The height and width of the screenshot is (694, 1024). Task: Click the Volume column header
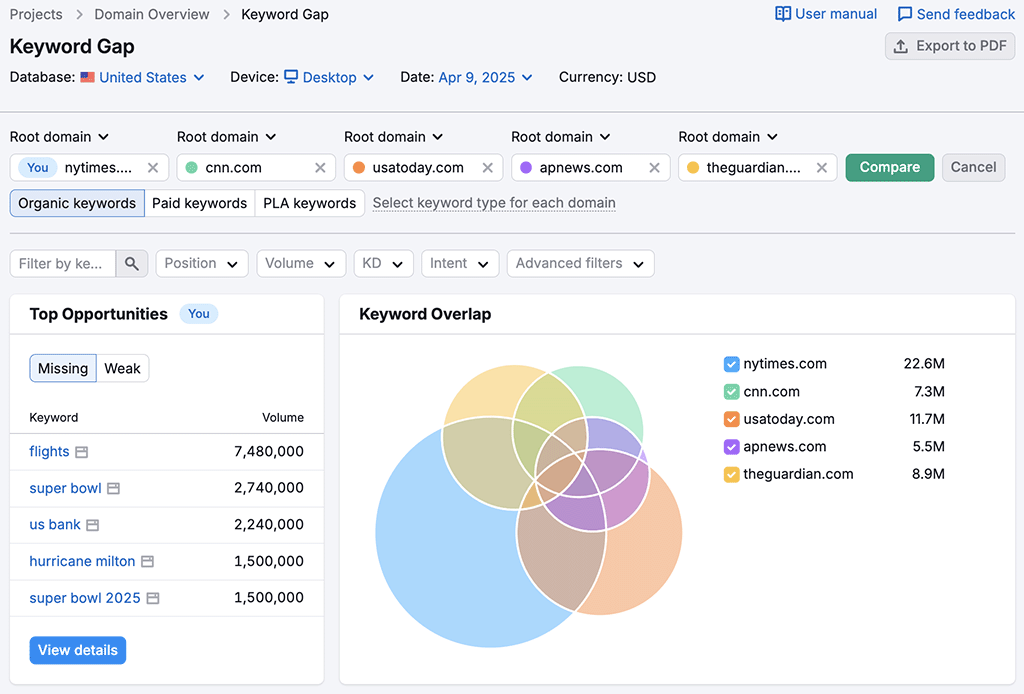tap(283, 418)
